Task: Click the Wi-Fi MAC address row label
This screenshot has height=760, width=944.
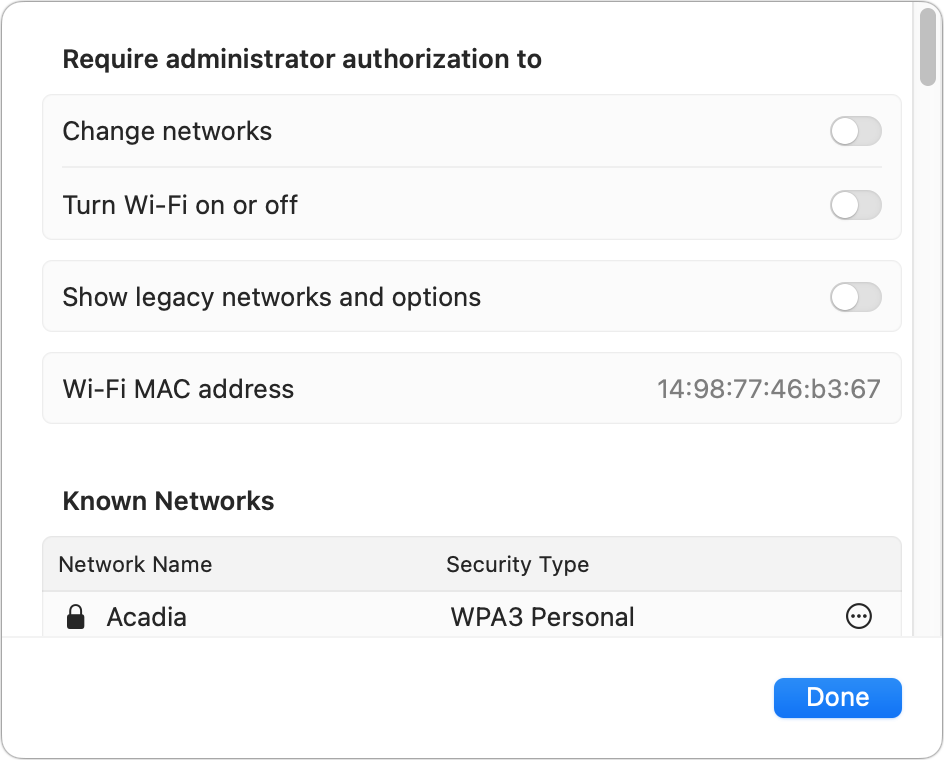Action: [178, 389]
